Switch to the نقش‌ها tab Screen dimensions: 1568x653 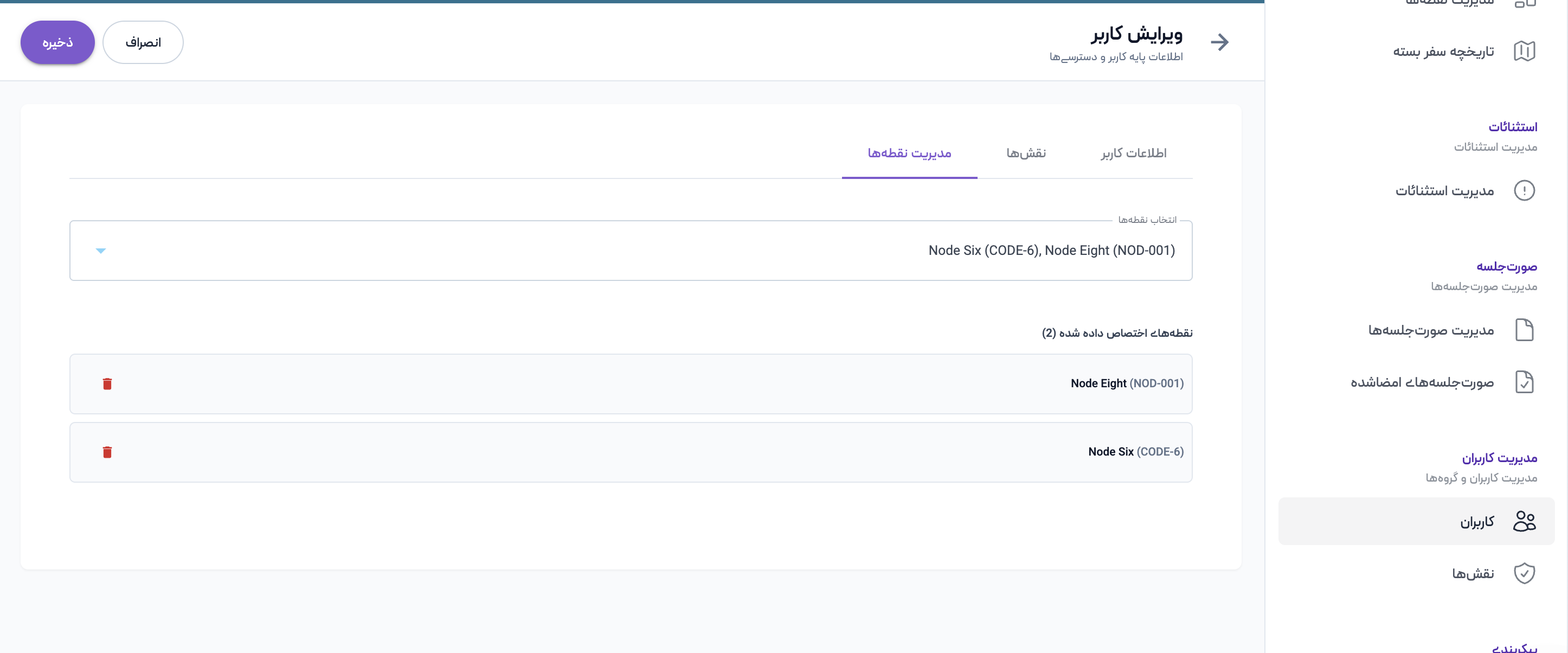1026,153
